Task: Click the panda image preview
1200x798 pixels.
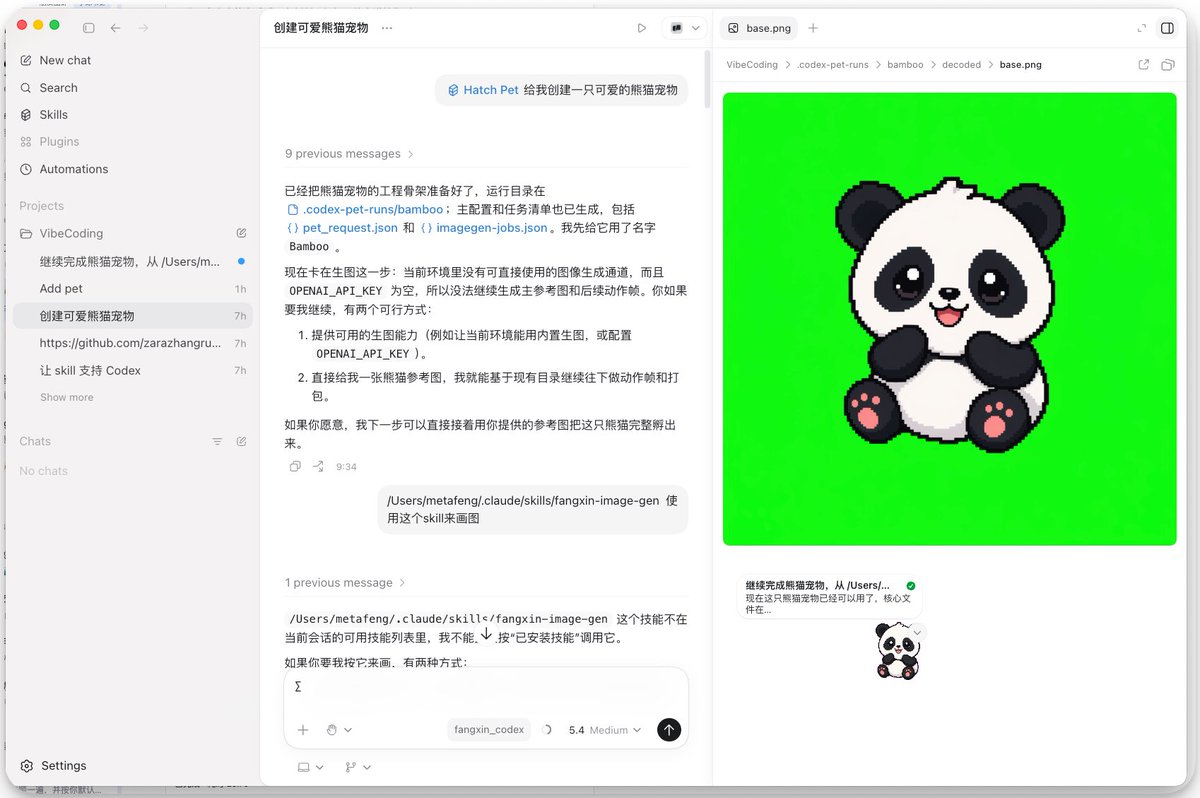Action: pos(949,319)
